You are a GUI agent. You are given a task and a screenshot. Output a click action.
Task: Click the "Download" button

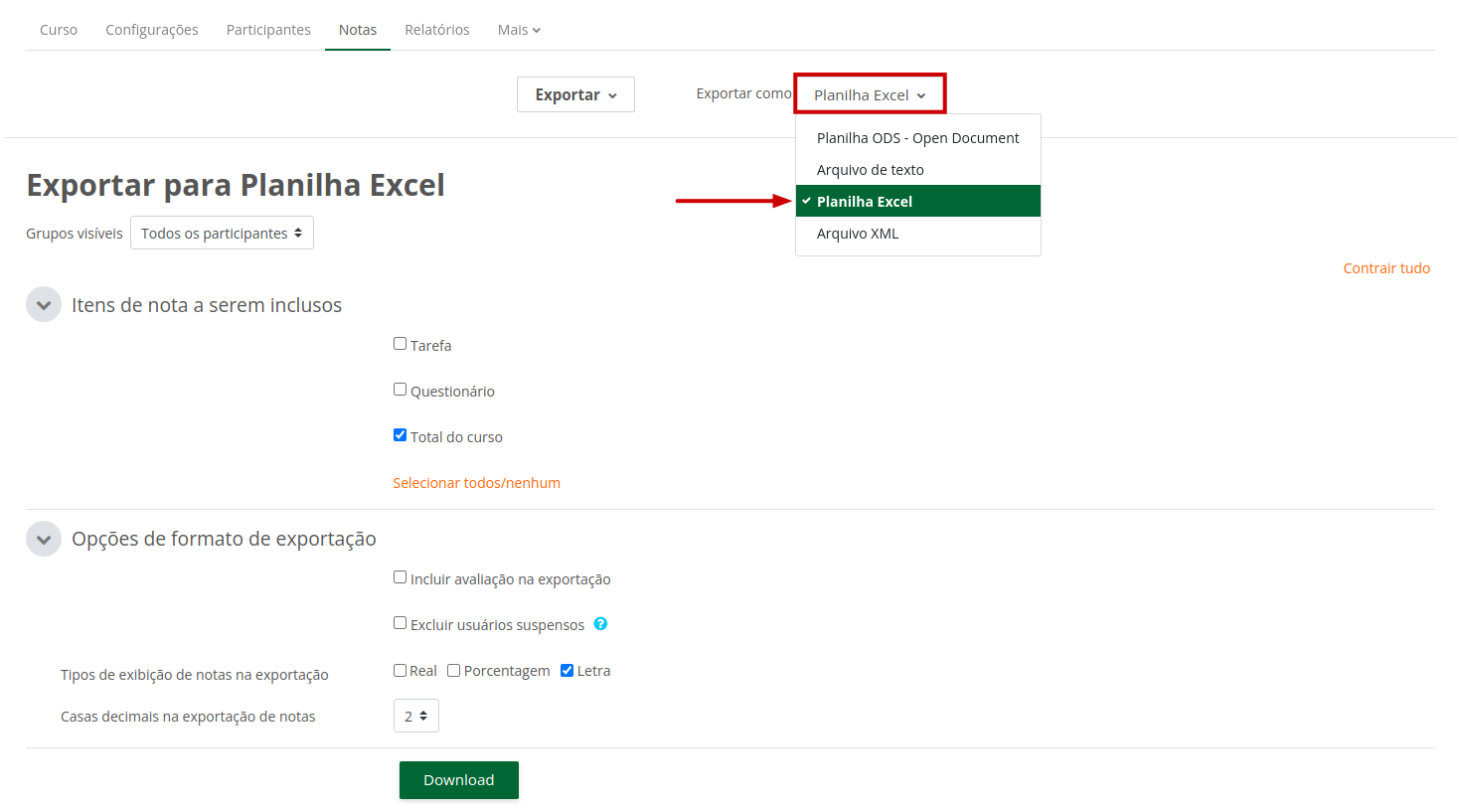[458, 779]
